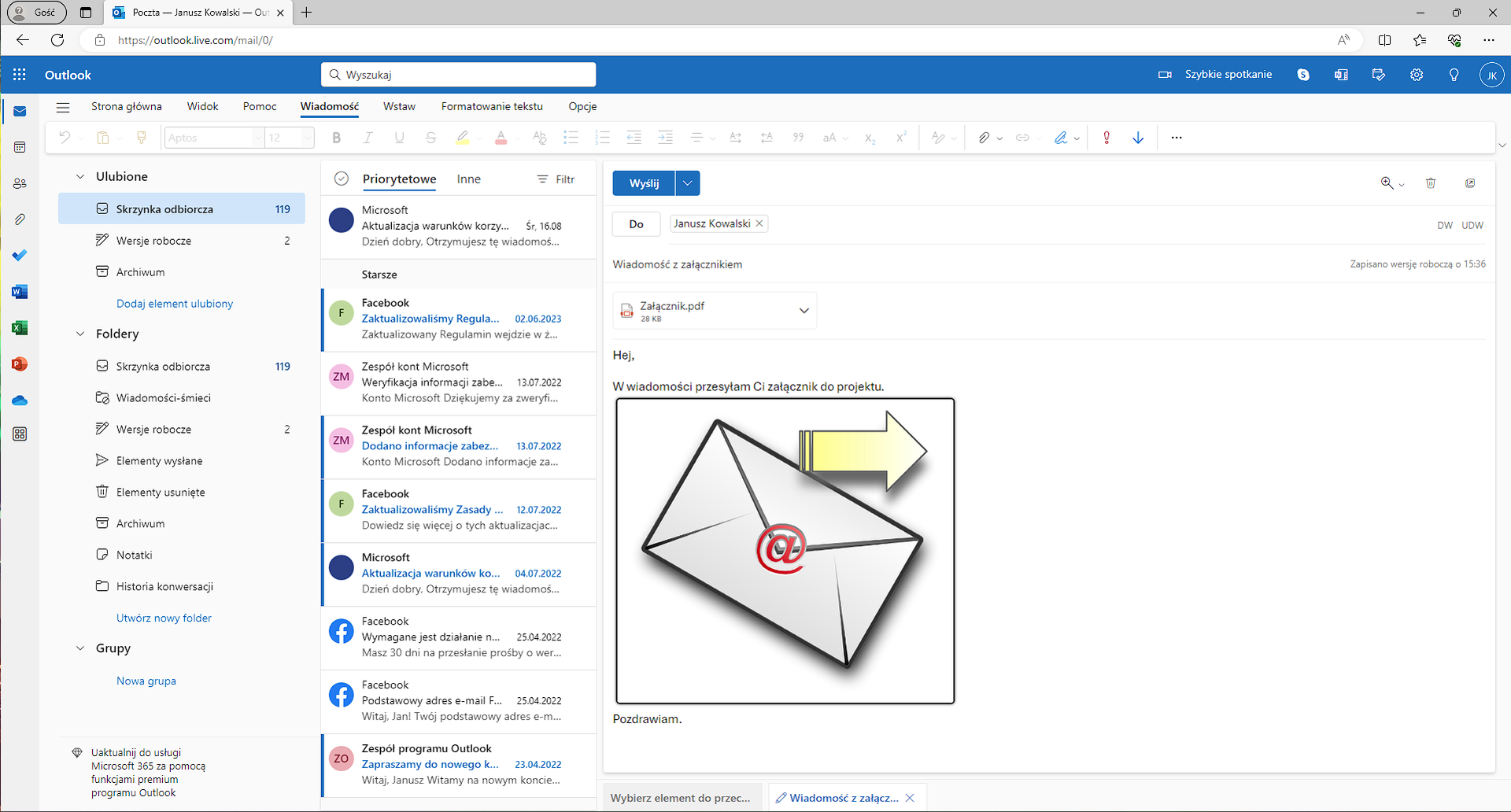The image size is (1511, 812).
Task: Open Send options dropdown arrow
Action: pyautogui.click(x=687, y=183)
